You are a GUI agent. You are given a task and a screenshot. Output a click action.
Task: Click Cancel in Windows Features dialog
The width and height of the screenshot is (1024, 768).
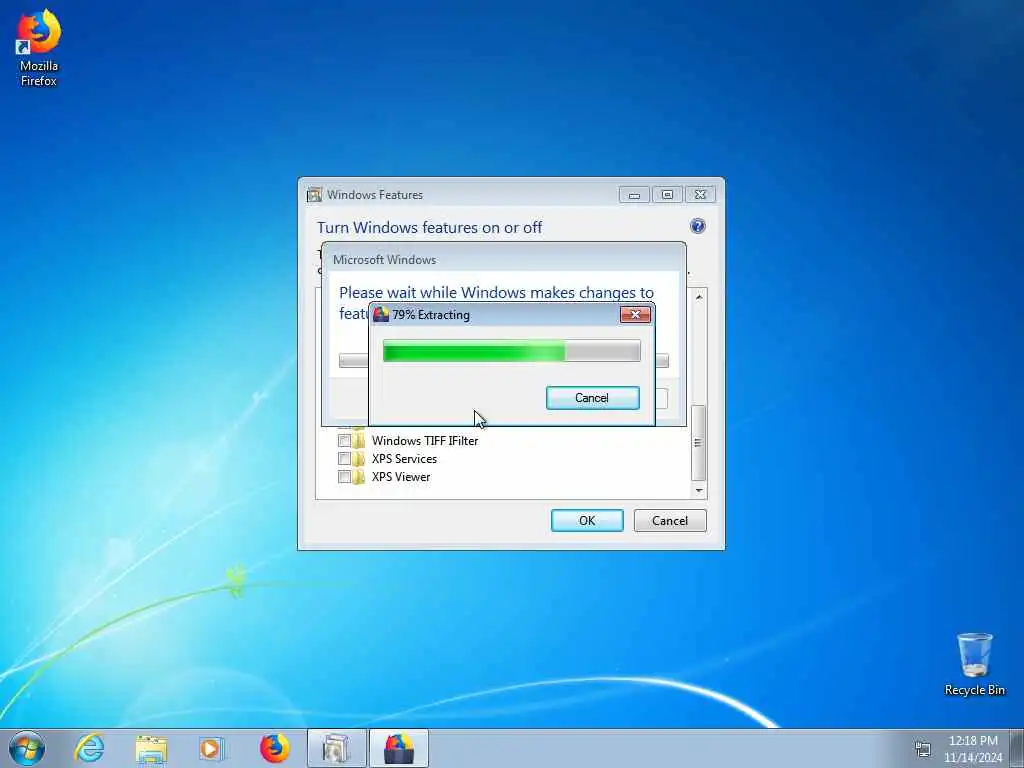tap(670, 520)
